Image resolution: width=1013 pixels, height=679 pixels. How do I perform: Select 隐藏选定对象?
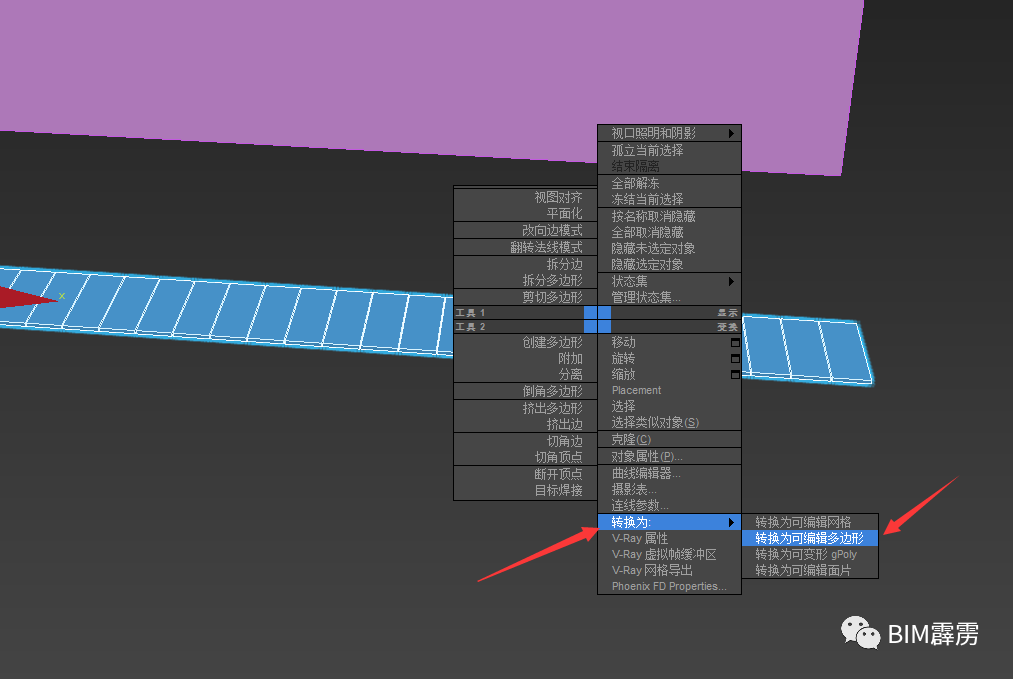(669, 264)
